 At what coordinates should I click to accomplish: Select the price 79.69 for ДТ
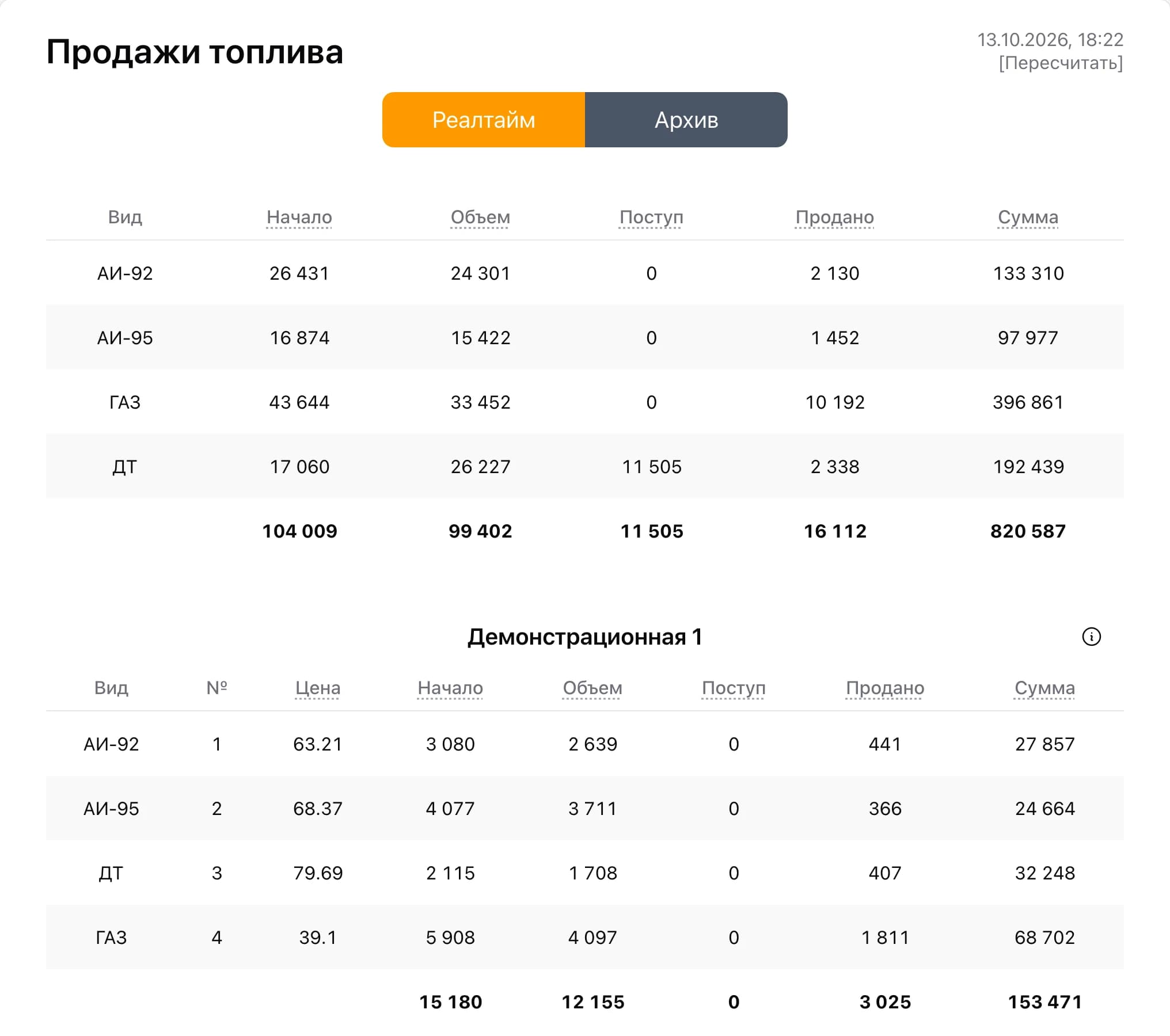click(318, 873)
